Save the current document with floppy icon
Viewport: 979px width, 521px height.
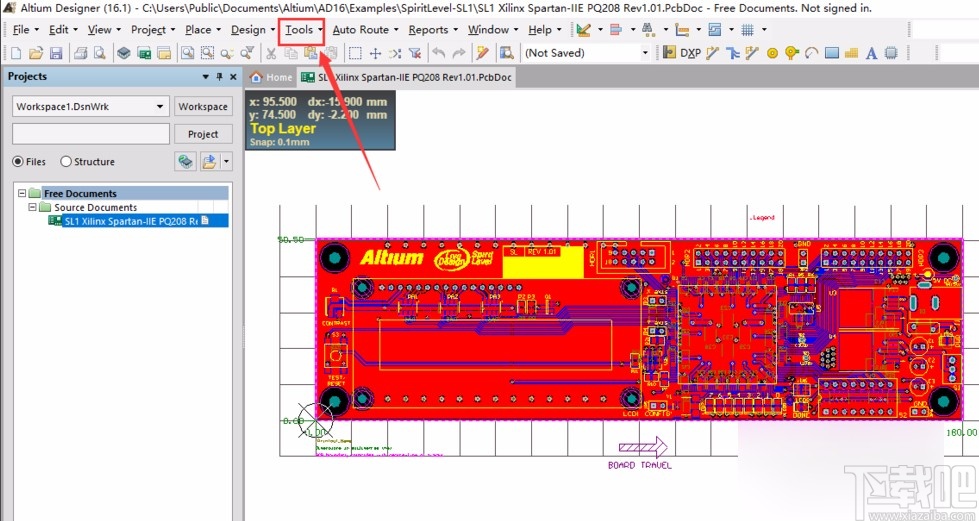[x=56, y=53]
